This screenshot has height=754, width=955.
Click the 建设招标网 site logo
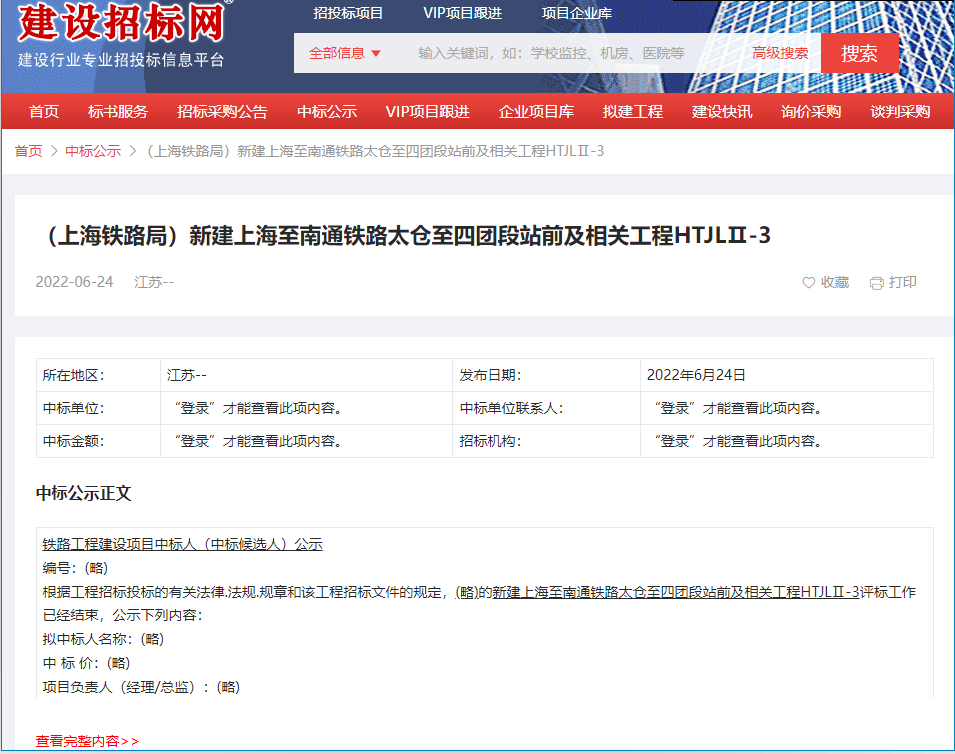pos(122,22)
